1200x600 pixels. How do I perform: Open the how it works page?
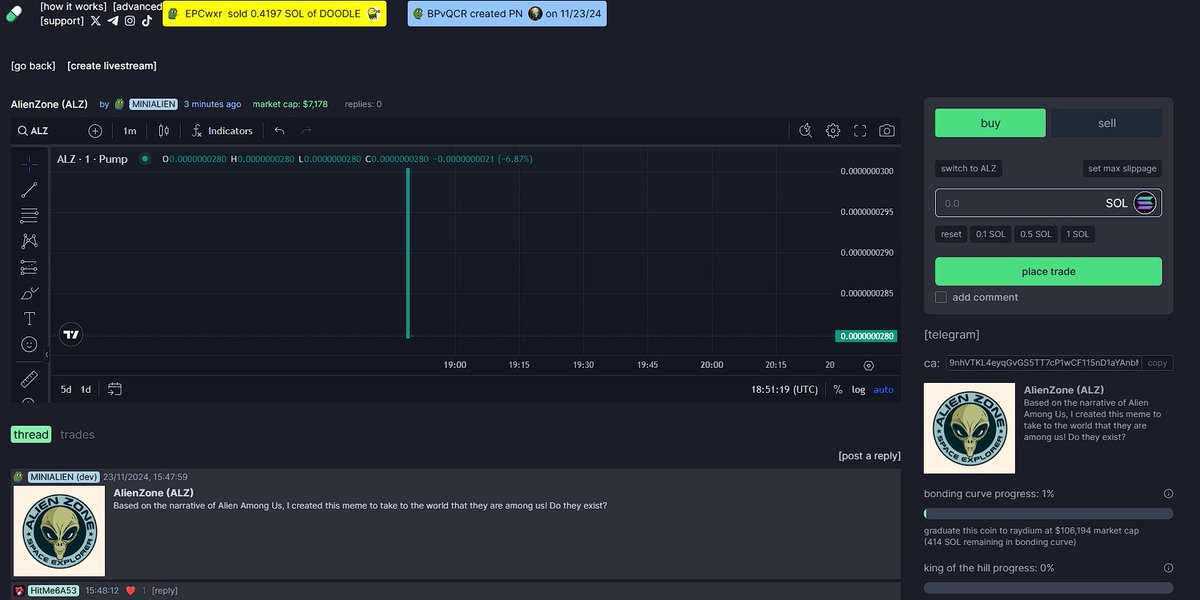pos(72,5)
